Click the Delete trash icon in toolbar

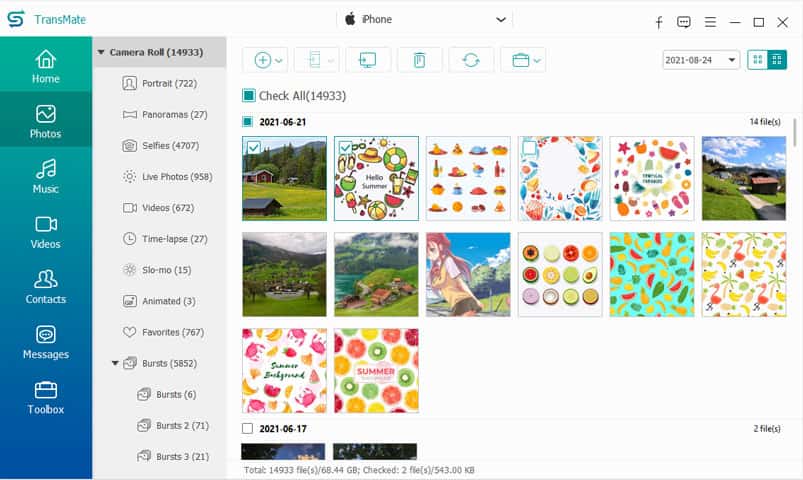pos(419,60)
